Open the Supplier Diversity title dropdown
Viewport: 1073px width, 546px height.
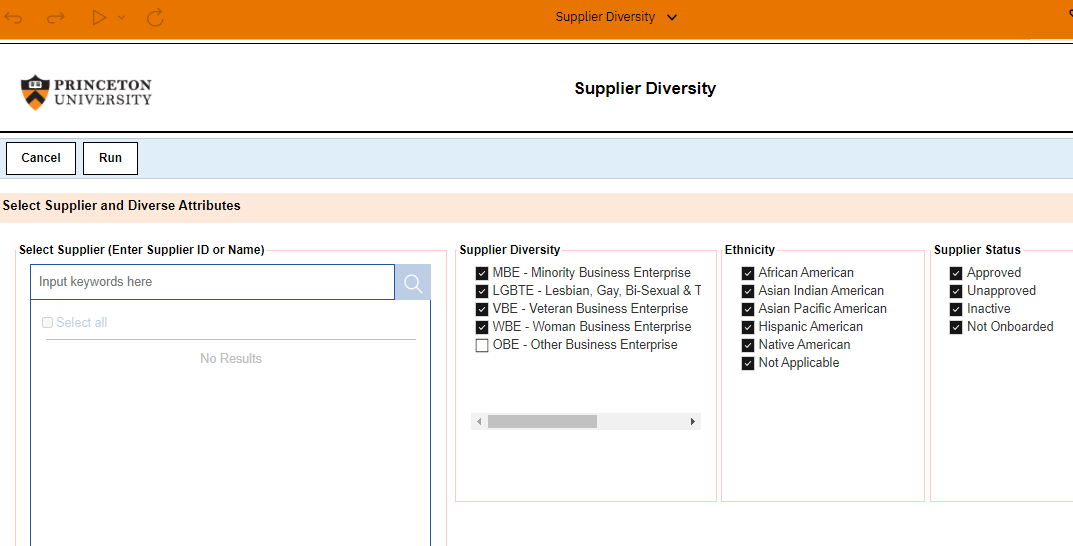click(x=672, y=17)
